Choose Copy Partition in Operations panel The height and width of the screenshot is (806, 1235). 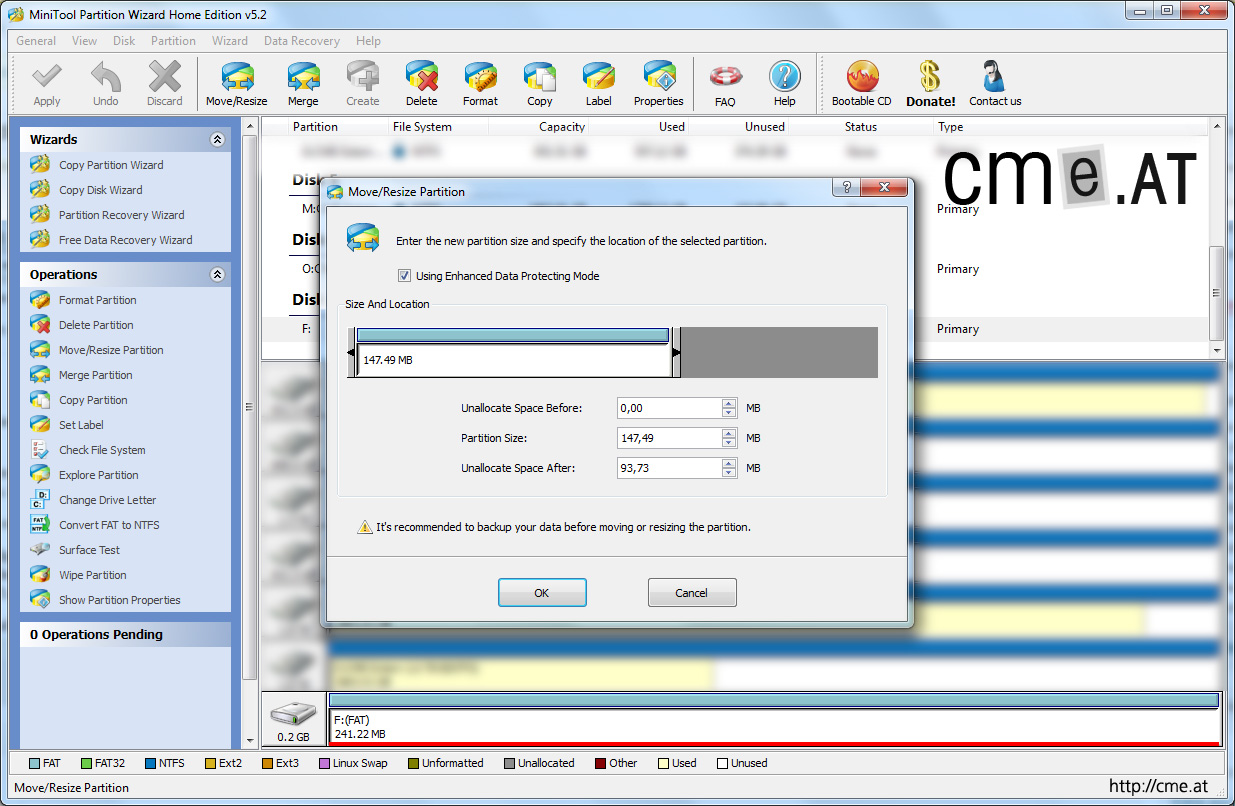coord(93,400)
